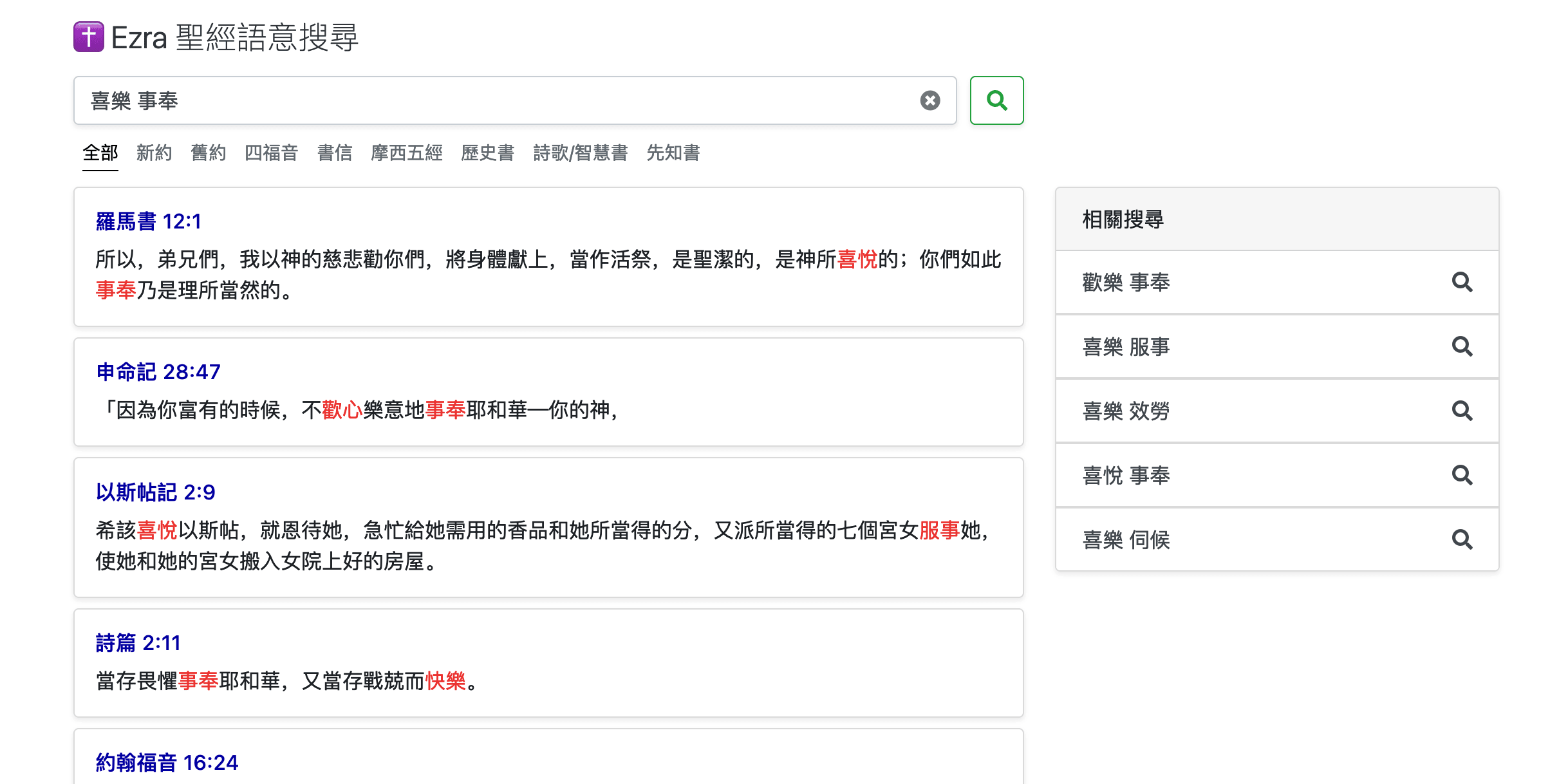Click the magnifier beside 喜樂 伺候
Screen dimensions: 1559x784
1462,539
